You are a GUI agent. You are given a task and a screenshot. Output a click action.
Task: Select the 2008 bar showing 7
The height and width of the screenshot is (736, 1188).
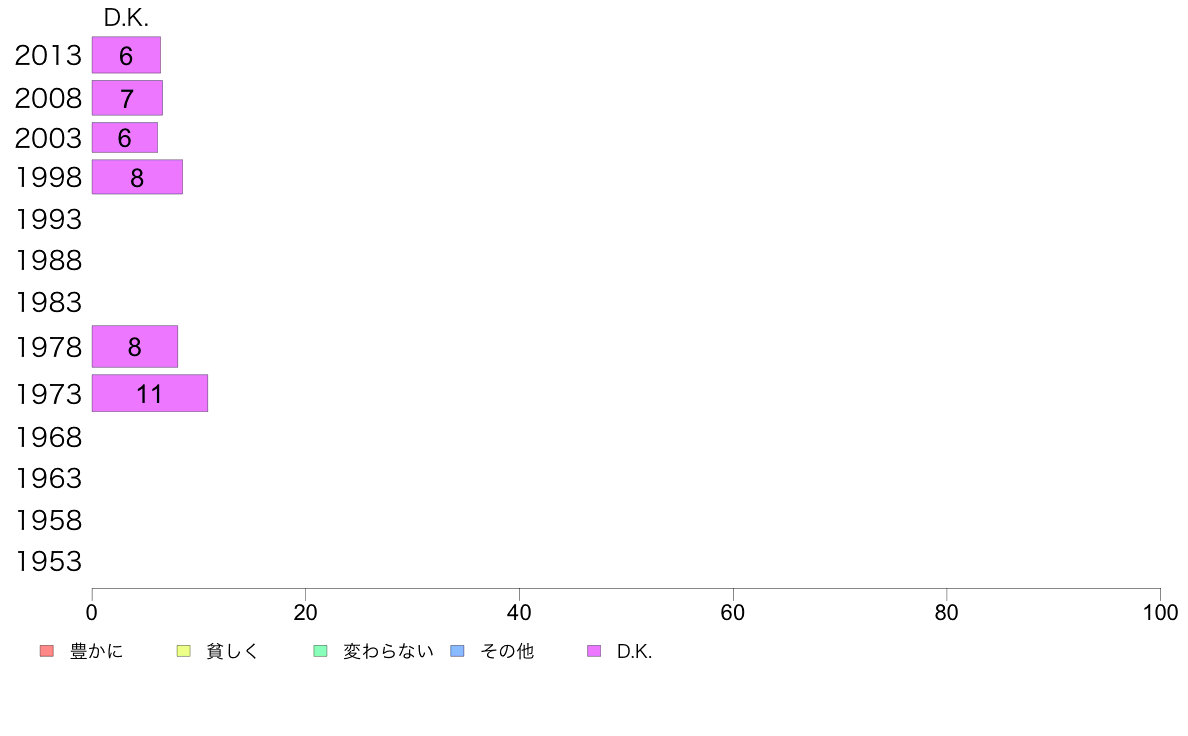click(x=127, y=98)
